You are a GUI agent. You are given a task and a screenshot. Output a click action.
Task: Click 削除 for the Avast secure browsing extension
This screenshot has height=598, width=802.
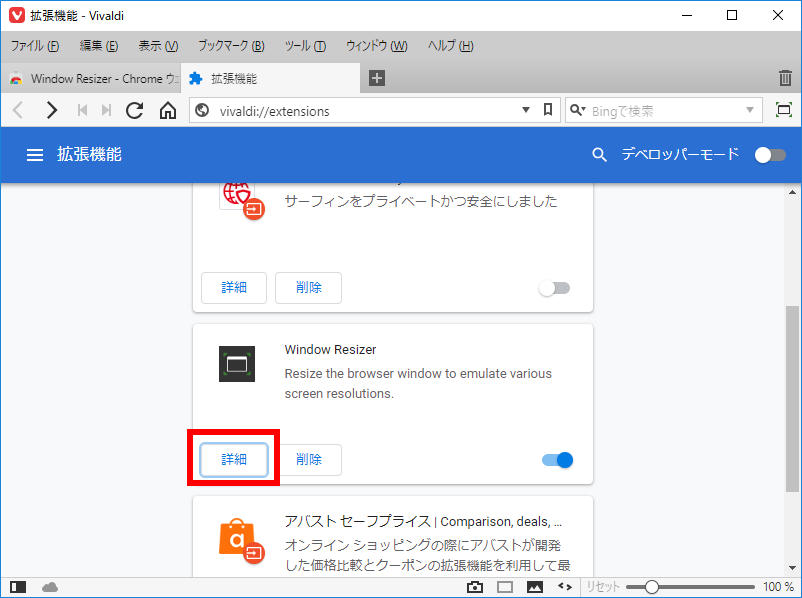[308, 288]
